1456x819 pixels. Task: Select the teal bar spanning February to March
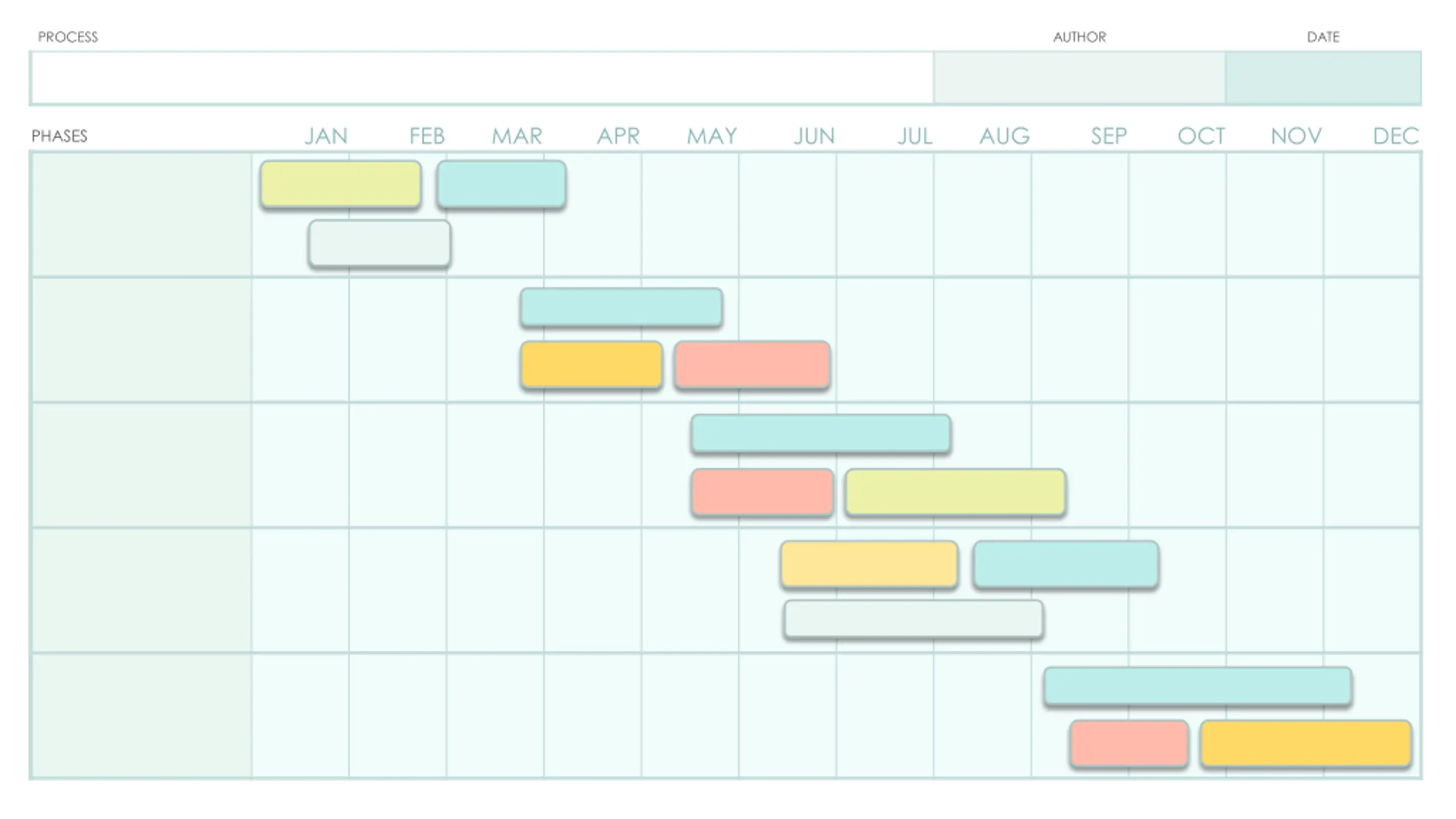click(x=501, y=184)
